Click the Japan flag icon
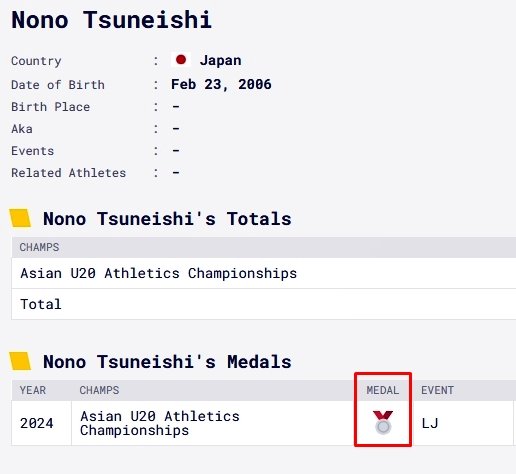 181,60
